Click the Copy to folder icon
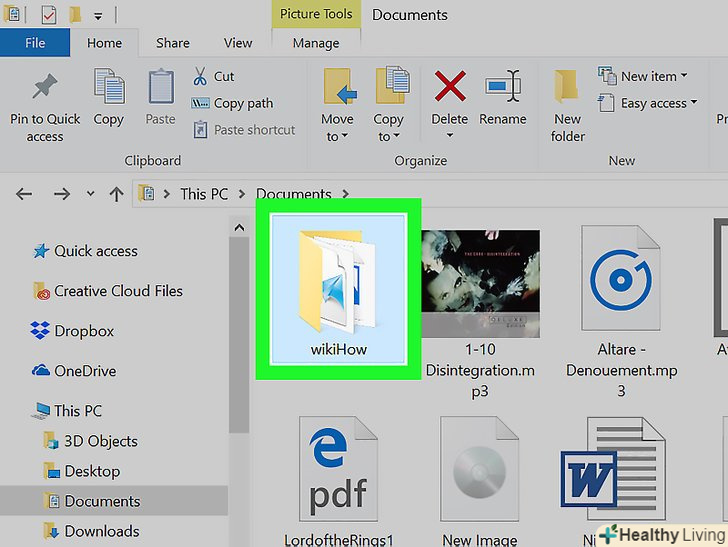 (x=392, y=85)
